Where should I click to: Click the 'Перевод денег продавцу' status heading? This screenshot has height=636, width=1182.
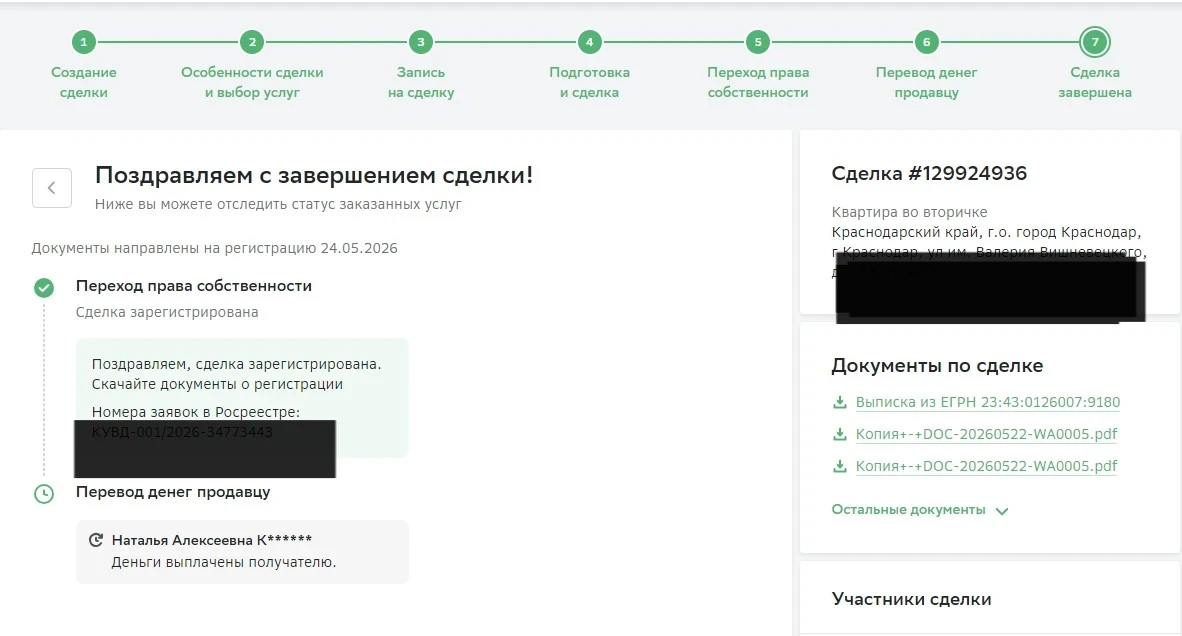[173, 491]
